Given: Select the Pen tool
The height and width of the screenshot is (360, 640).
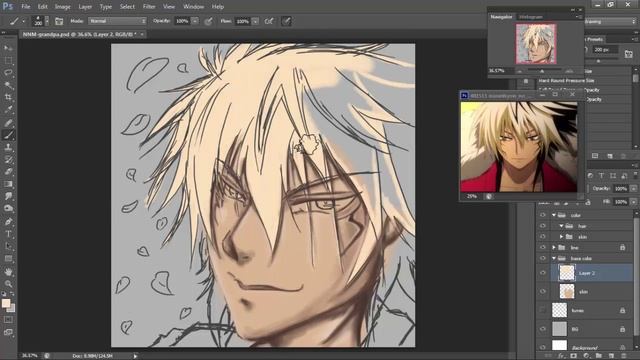Looking at the screenshot, I should 8,222.
